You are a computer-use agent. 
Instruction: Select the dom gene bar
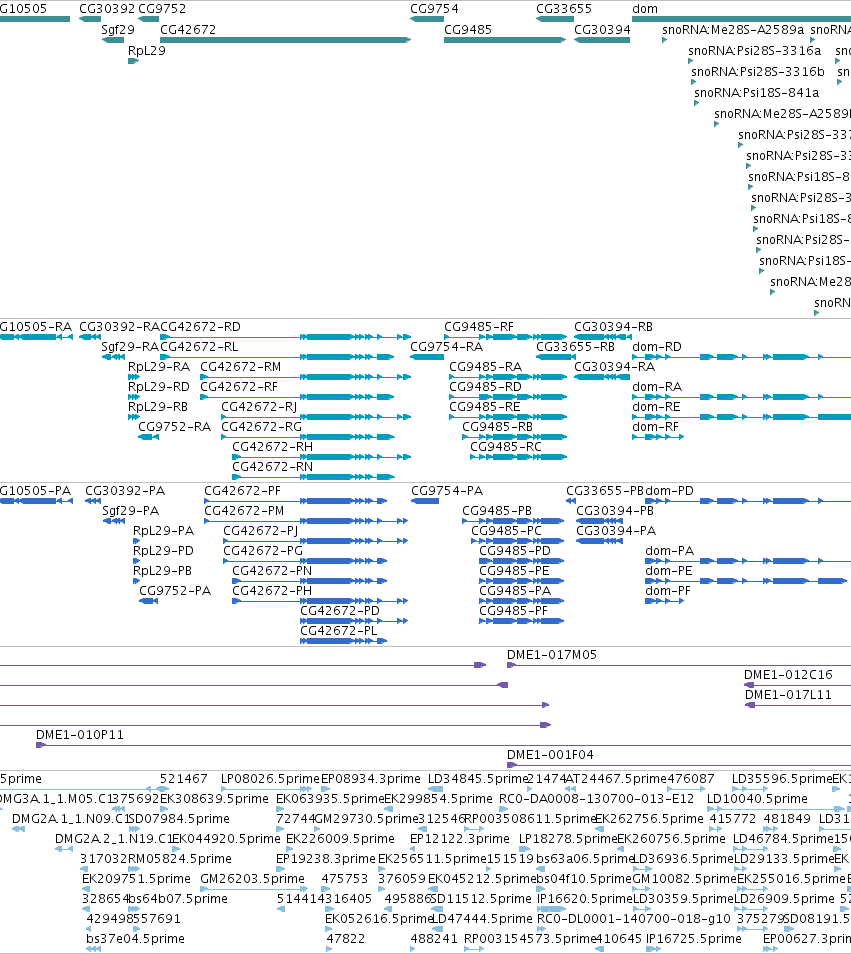tap(742, 19)
